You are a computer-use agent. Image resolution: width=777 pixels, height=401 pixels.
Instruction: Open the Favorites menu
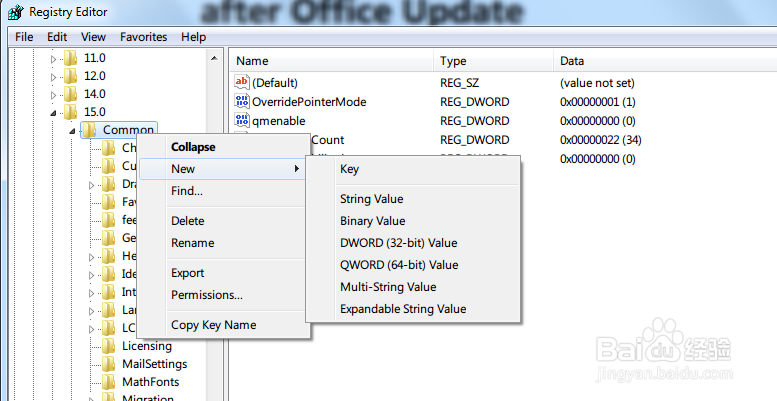point(144,37)
